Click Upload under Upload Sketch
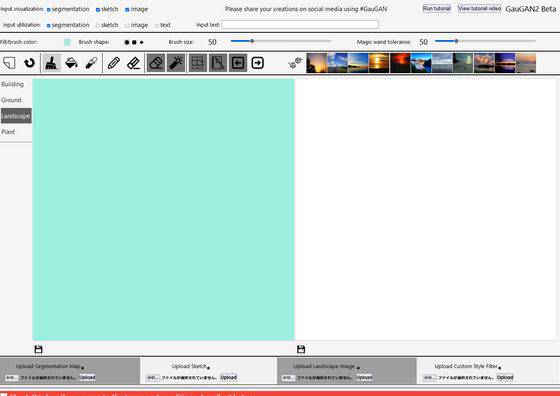 pos(229,377)
